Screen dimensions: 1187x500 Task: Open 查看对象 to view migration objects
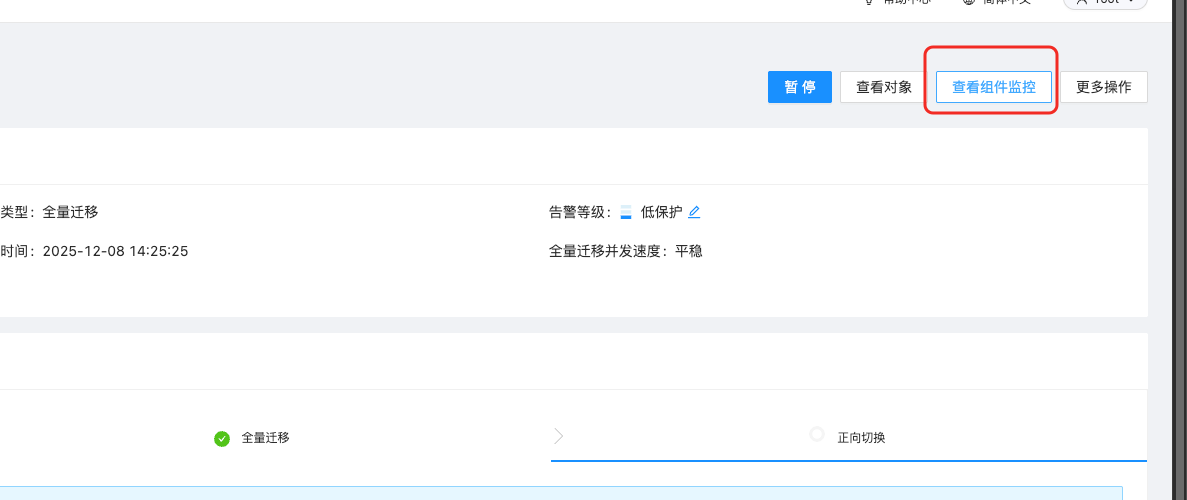(x=883, y=87)
